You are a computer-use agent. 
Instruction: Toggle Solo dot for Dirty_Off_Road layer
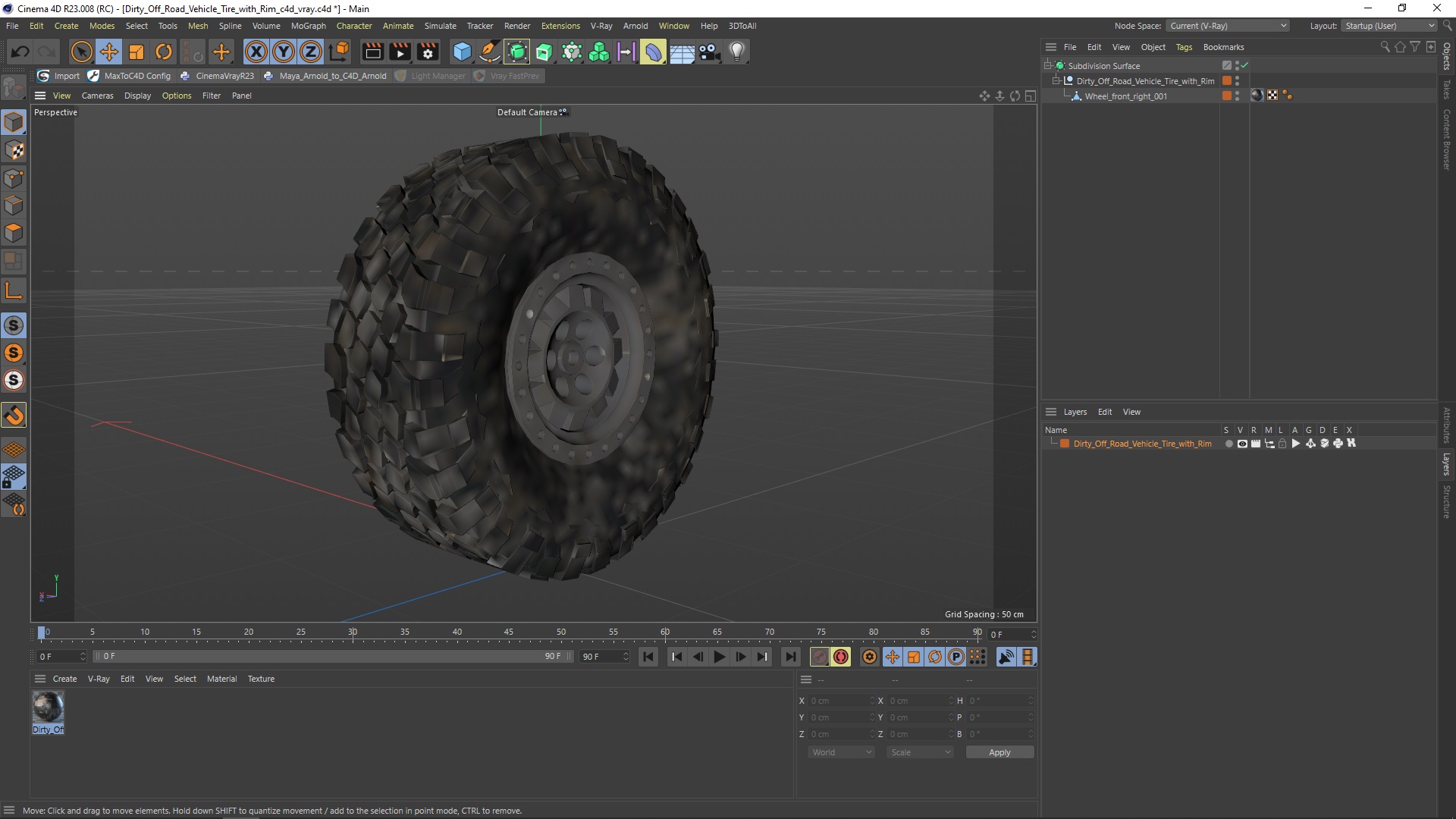click(1228, 444)
